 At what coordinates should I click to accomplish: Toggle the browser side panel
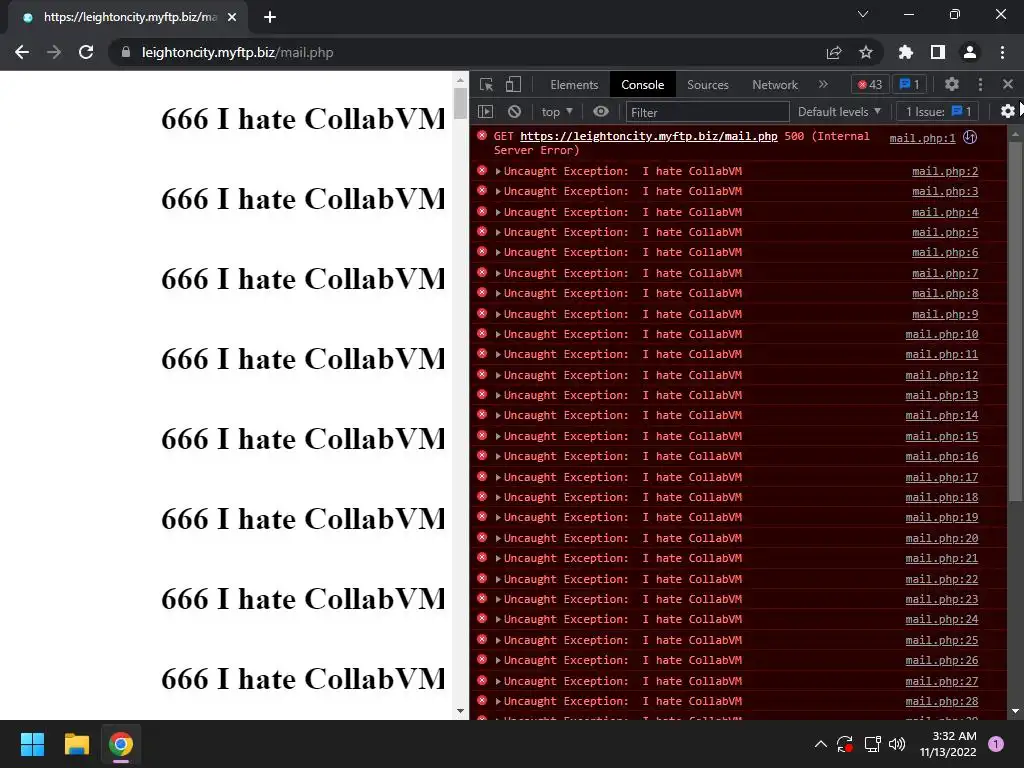tap(938, 52)
